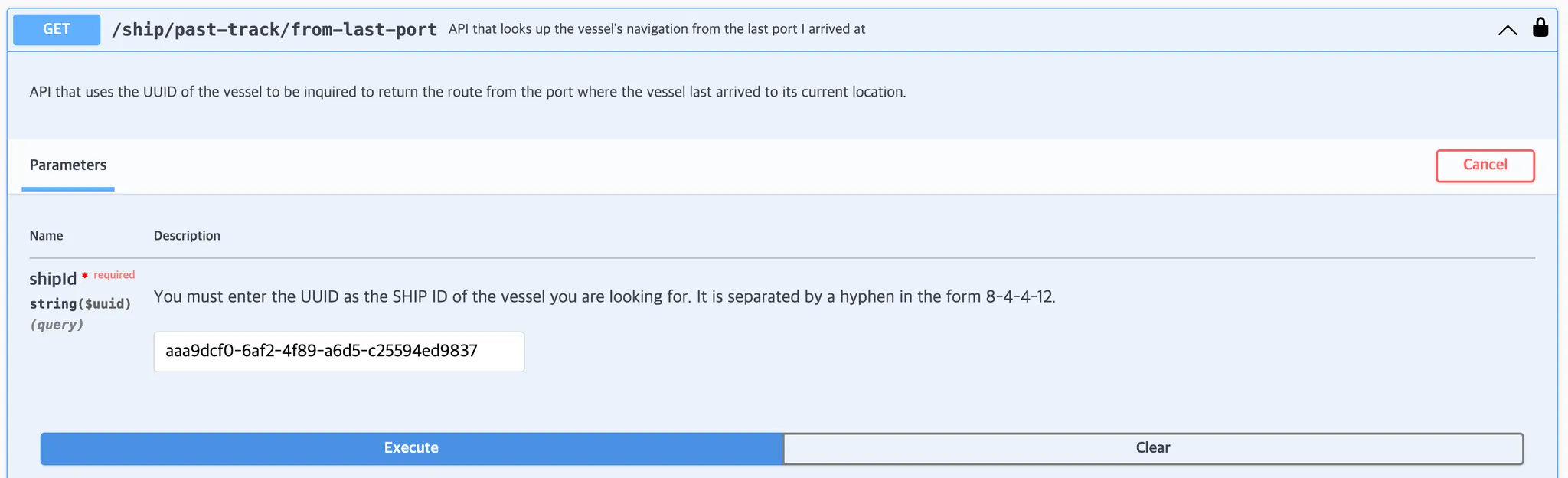The width and height of the screenshot is (1568, 478).
Task: Click the red asterisk next to shipId
Action: pos(85,276)
